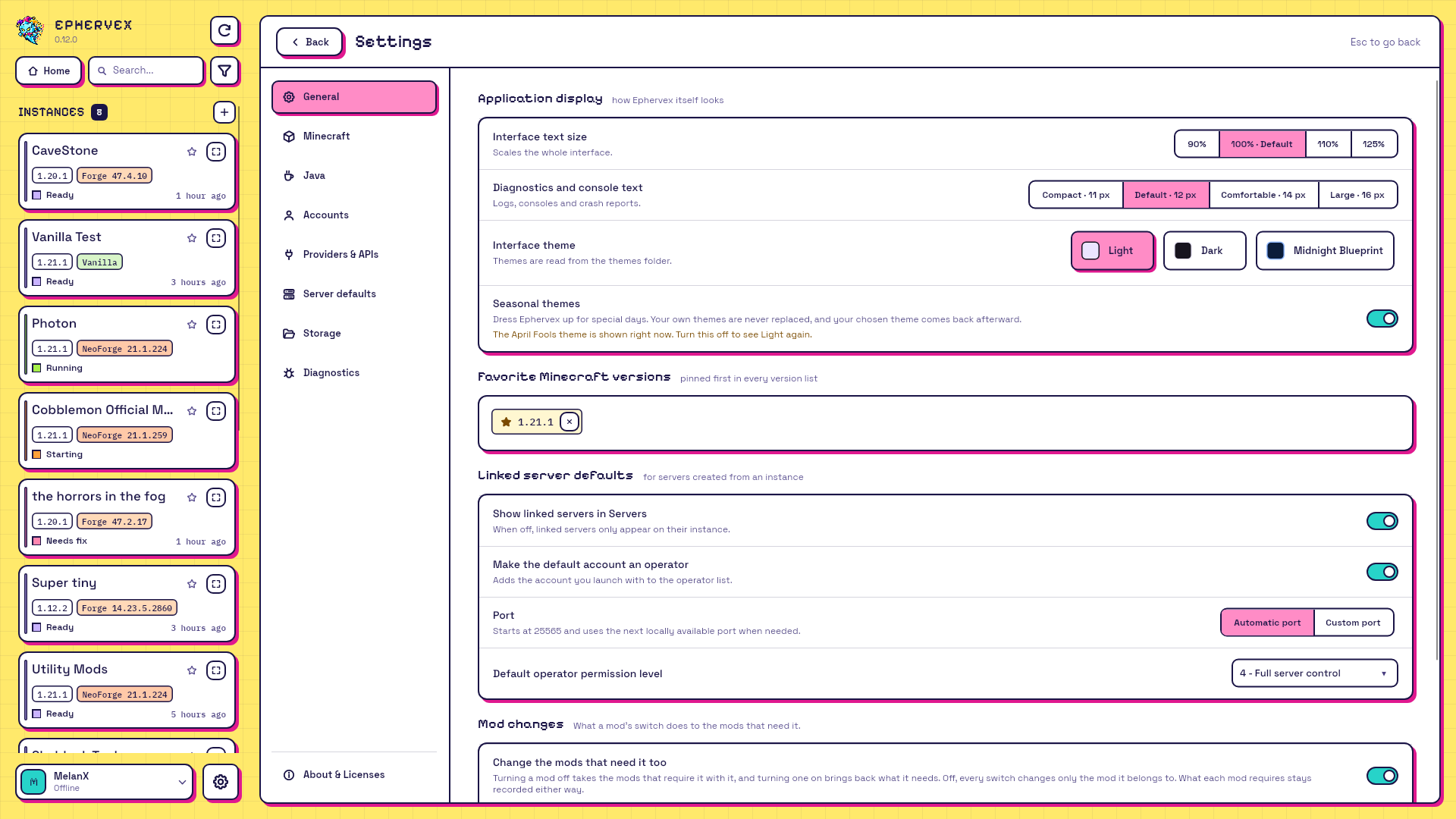The image size is (1456, 819).
Task: Open the CaveStone expand square icon
Action: pos(216,152)
